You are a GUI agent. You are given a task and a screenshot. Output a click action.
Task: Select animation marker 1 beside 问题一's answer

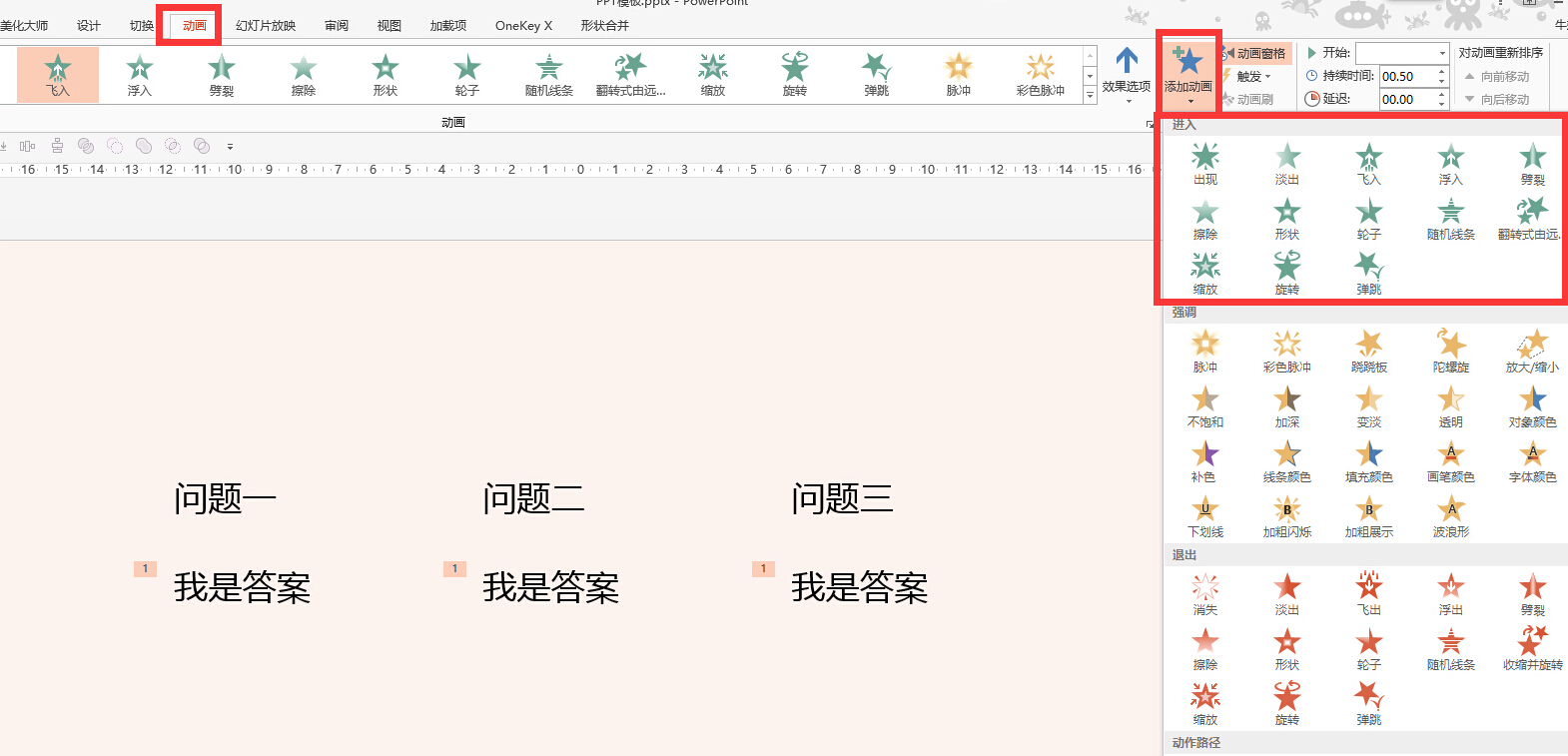[145, 568]
